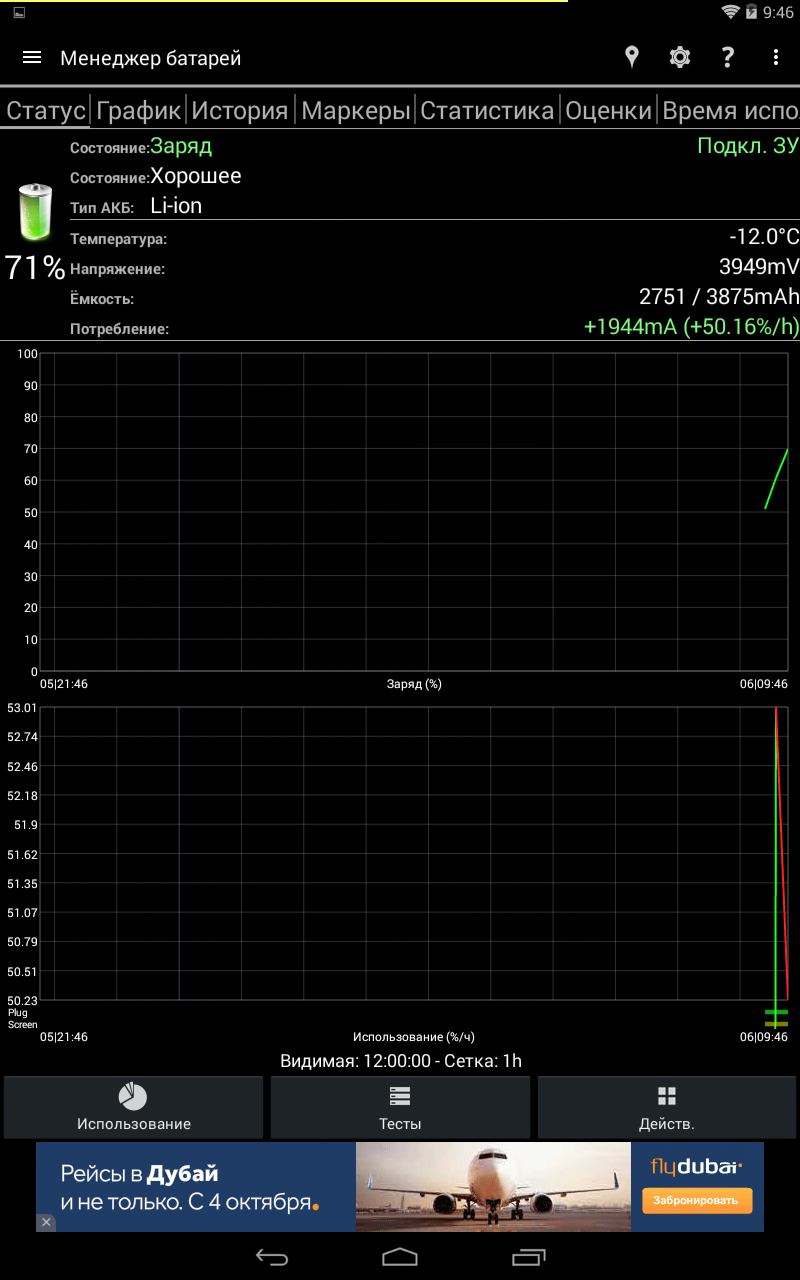This screenshot has width=800, height=1280.
Task: Tap the Заряд state value
Action: (181, 146)
